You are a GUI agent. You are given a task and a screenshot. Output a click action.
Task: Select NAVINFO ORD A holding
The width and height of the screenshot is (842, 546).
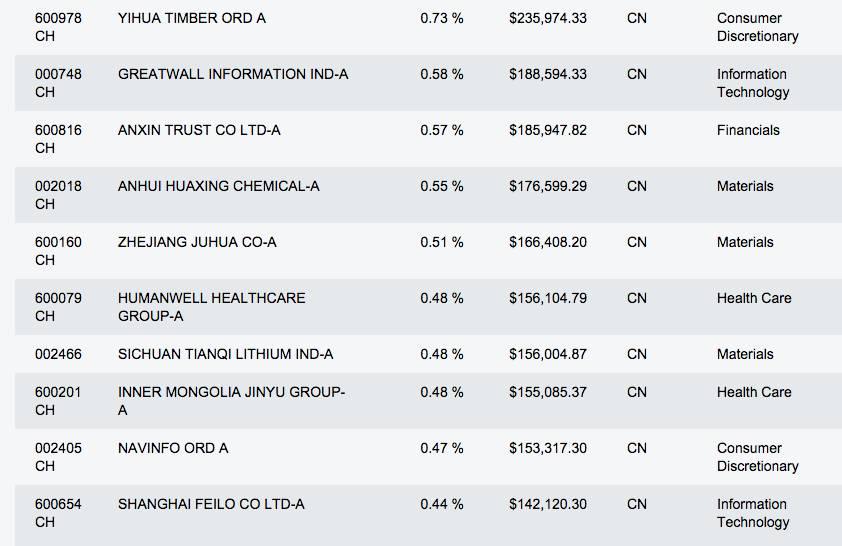[x=173, y=448]
